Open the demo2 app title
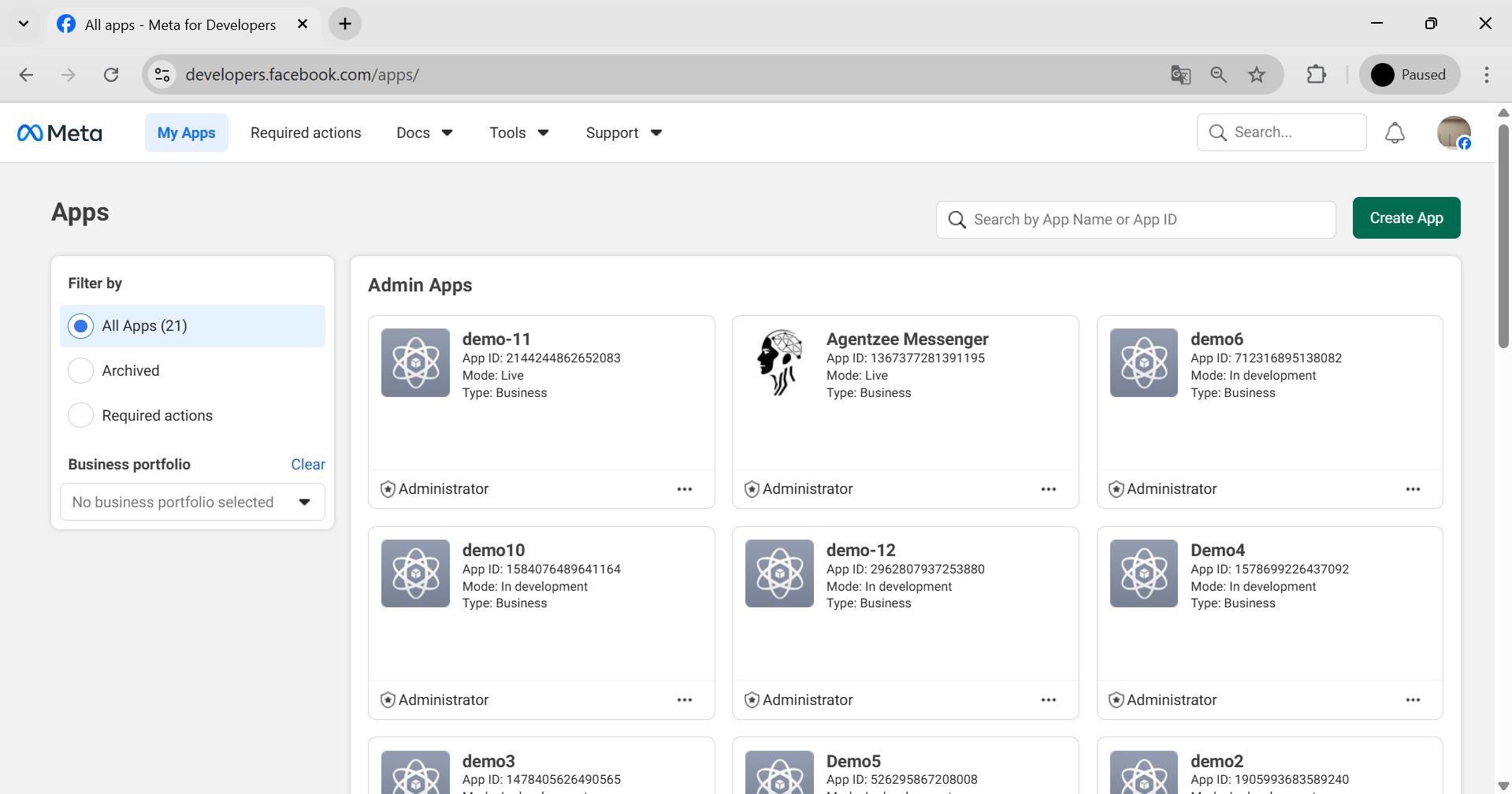1512x794 pixels. [1217, 762]
